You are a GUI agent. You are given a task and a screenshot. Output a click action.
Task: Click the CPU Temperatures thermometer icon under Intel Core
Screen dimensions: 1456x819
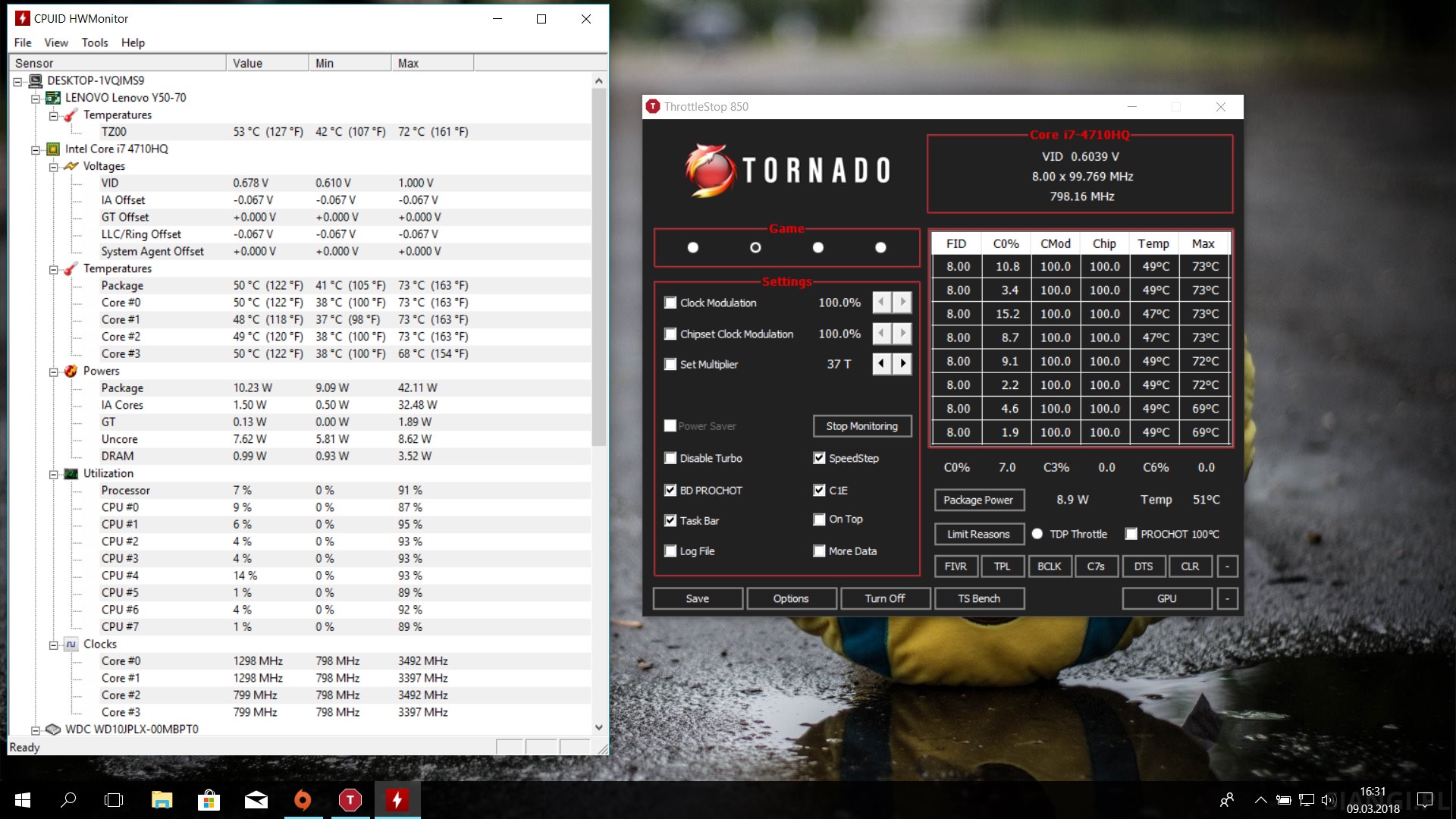(x=71, y=268)
